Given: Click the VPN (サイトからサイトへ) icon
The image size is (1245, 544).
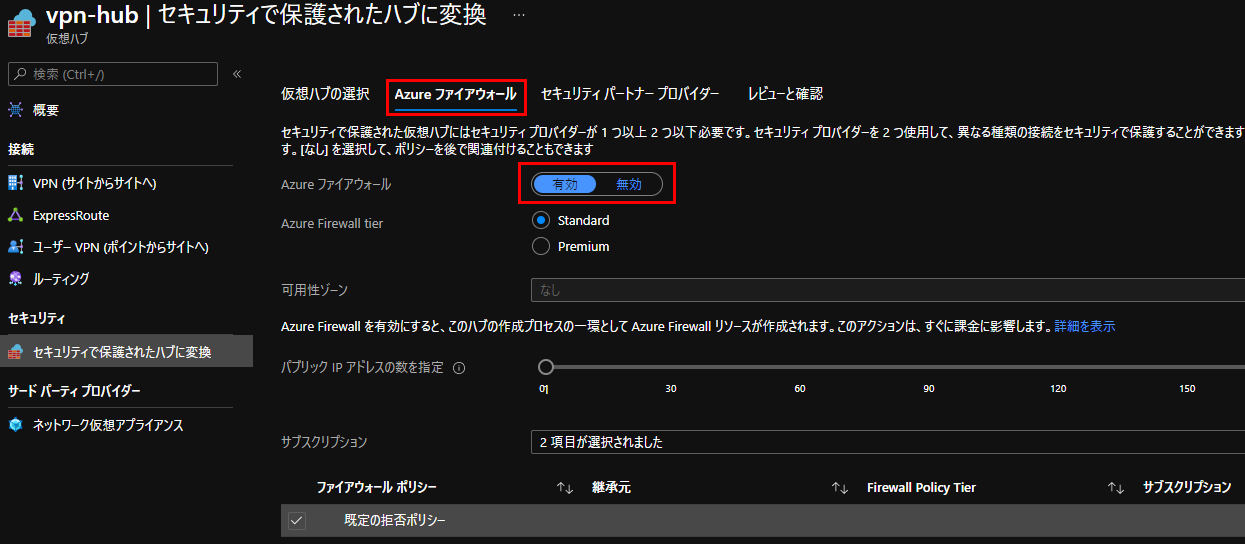Looking at the screenshot, I should pyautogui.click(x=15, y=183).
